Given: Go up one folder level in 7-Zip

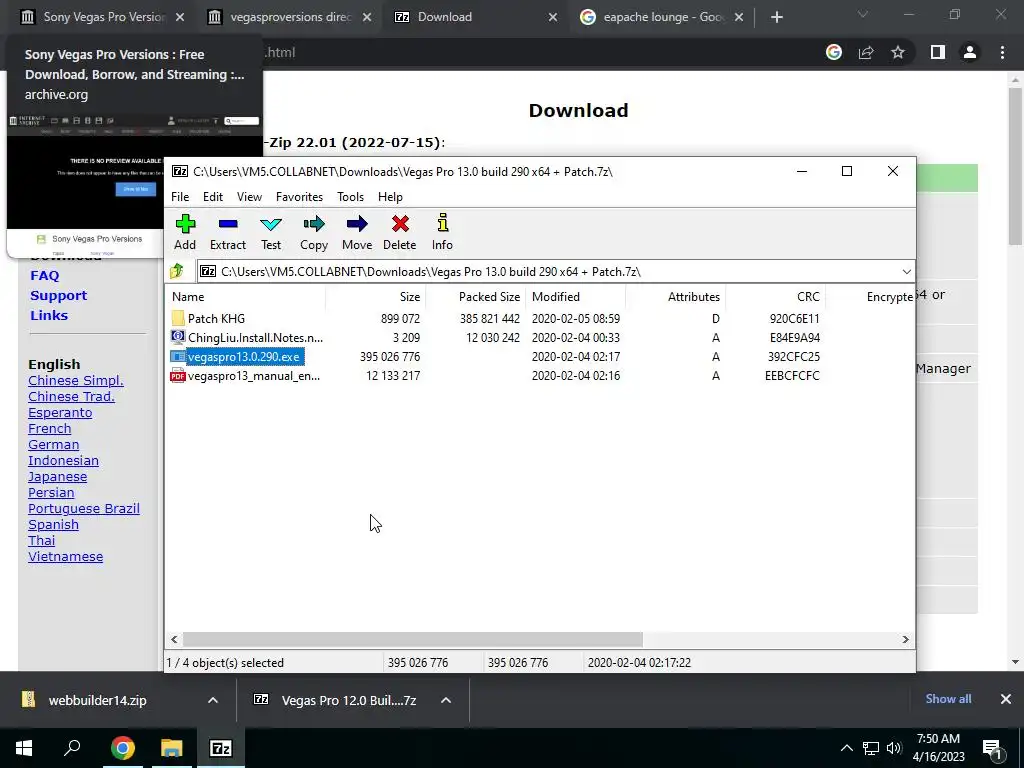Looking at the screenshot, I should coord(176,271).
